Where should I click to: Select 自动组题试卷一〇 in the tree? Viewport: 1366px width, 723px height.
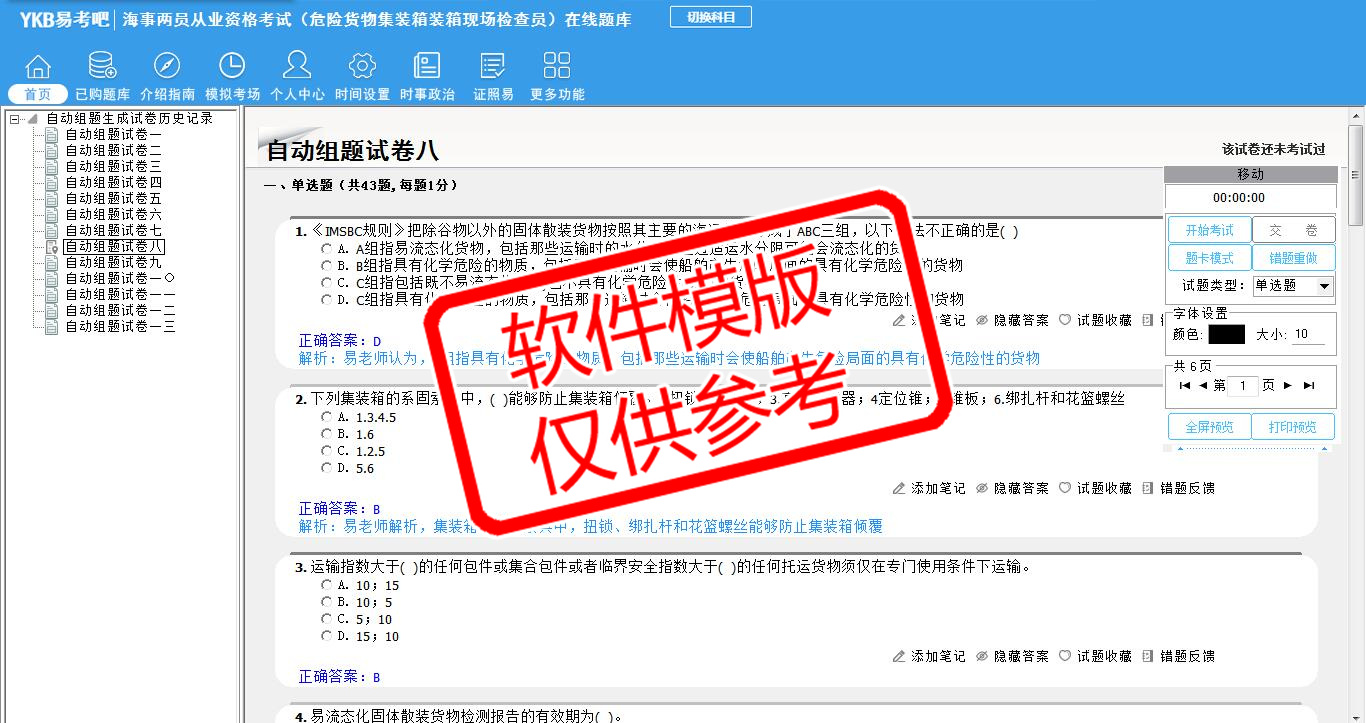pos(120,279)
